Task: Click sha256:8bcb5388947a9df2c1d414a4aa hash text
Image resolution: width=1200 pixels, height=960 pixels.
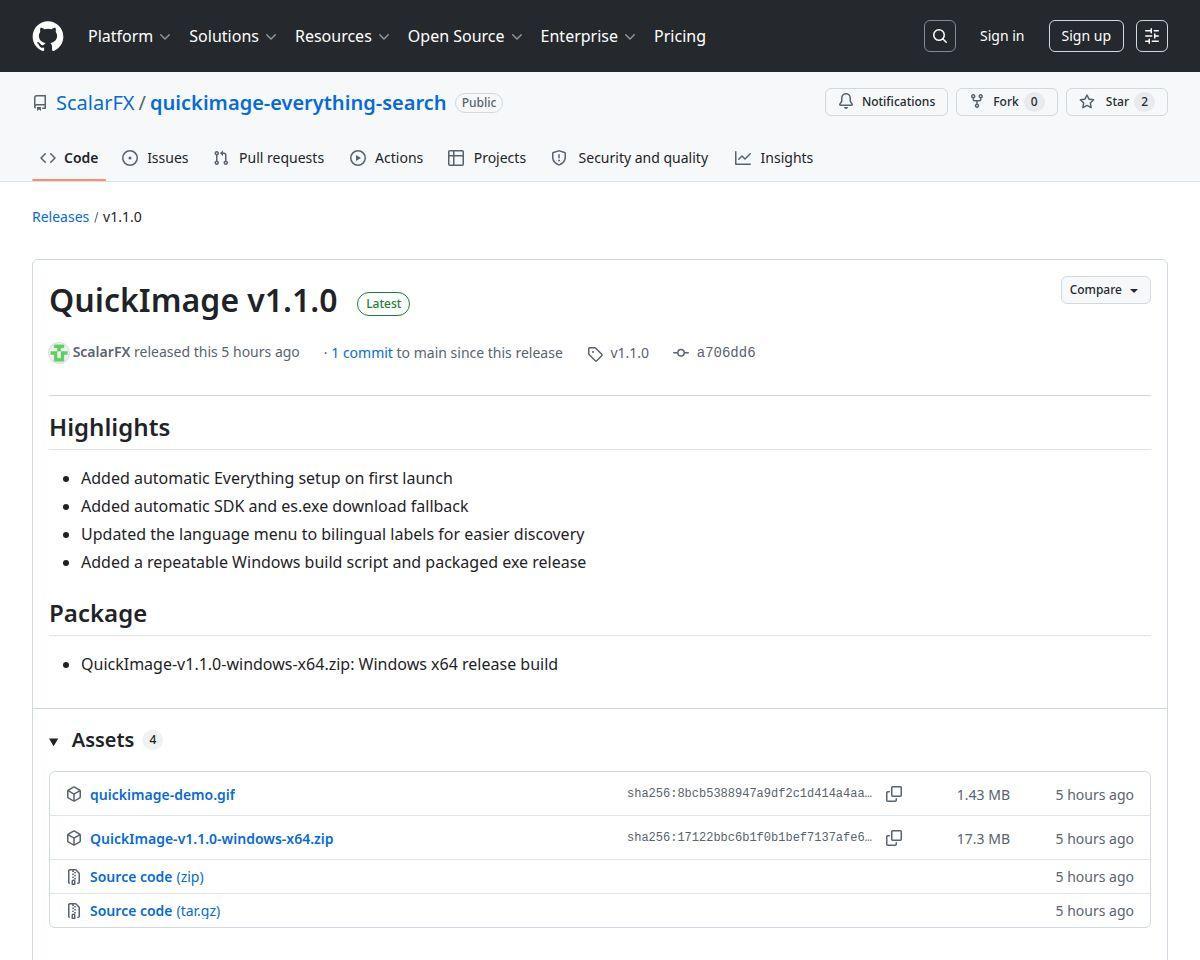Action: click(749, 794)
